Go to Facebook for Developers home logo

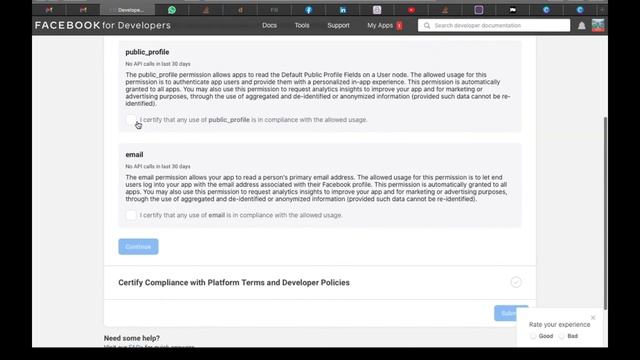pyautogui.click(x=102, y=25)
